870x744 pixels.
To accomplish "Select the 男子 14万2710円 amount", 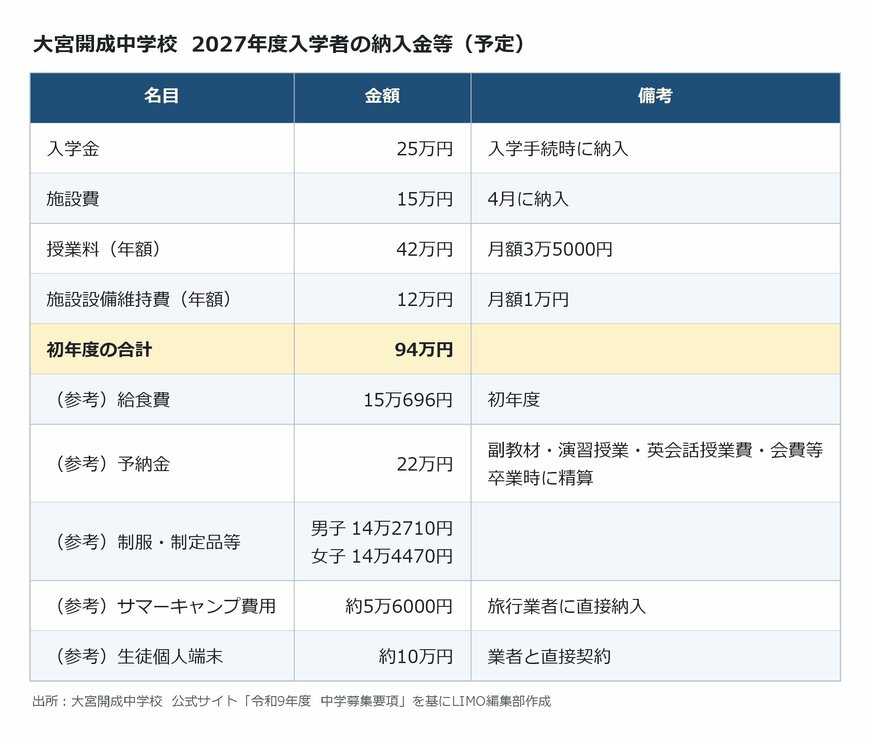I will pos(382,528).
